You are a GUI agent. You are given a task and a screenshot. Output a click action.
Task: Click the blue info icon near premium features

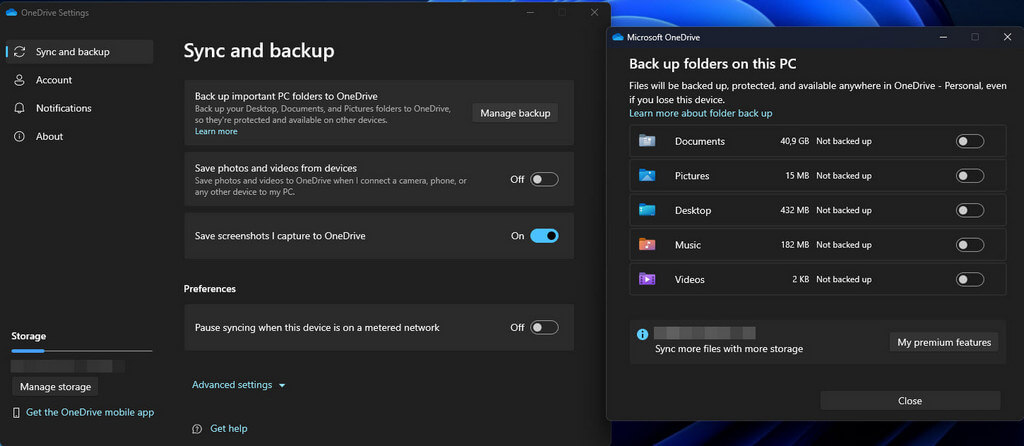click(x=642, y=334)
